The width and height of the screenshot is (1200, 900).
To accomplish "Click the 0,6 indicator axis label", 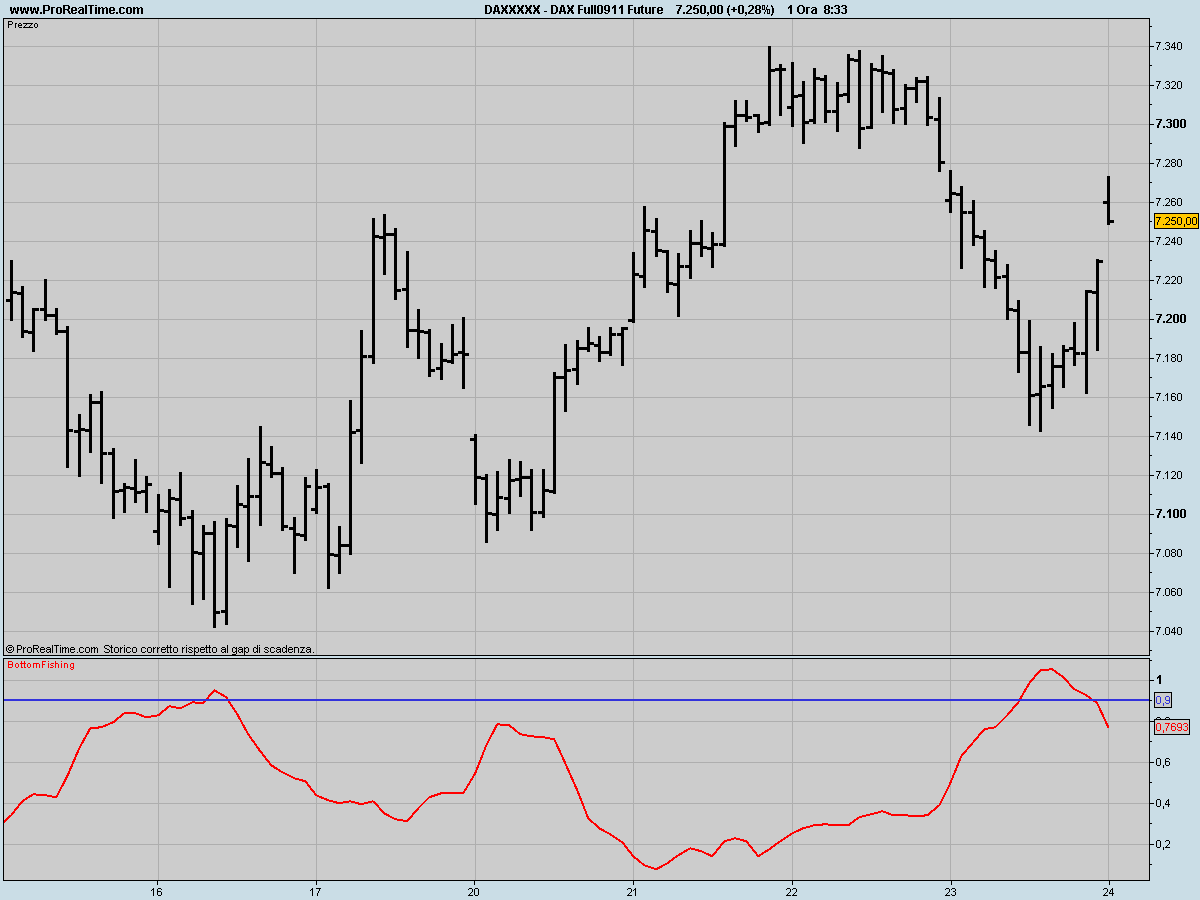I will pos(1162,762).
